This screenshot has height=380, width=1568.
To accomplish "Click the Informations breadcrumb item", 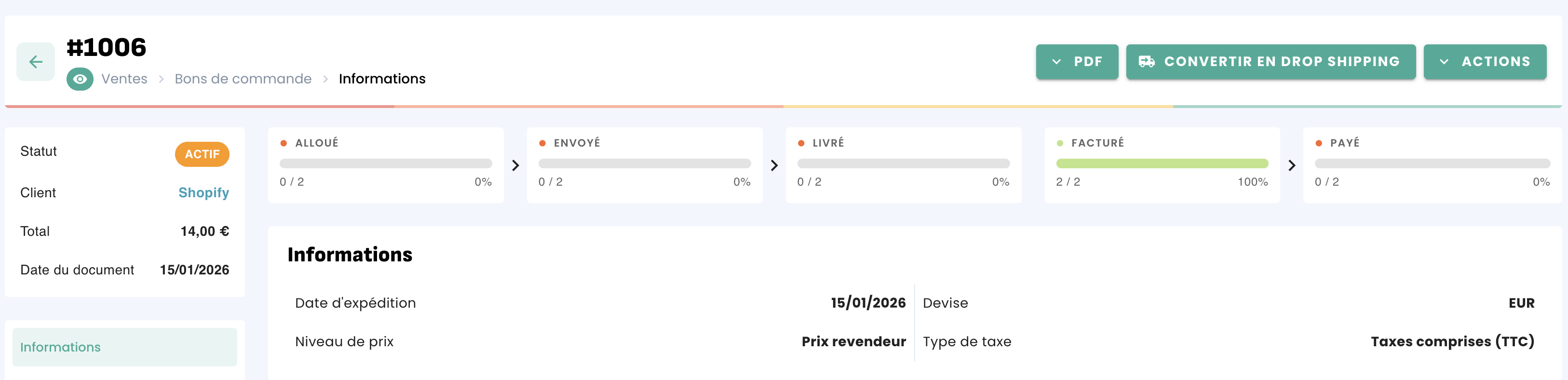I will coord(382,79).
